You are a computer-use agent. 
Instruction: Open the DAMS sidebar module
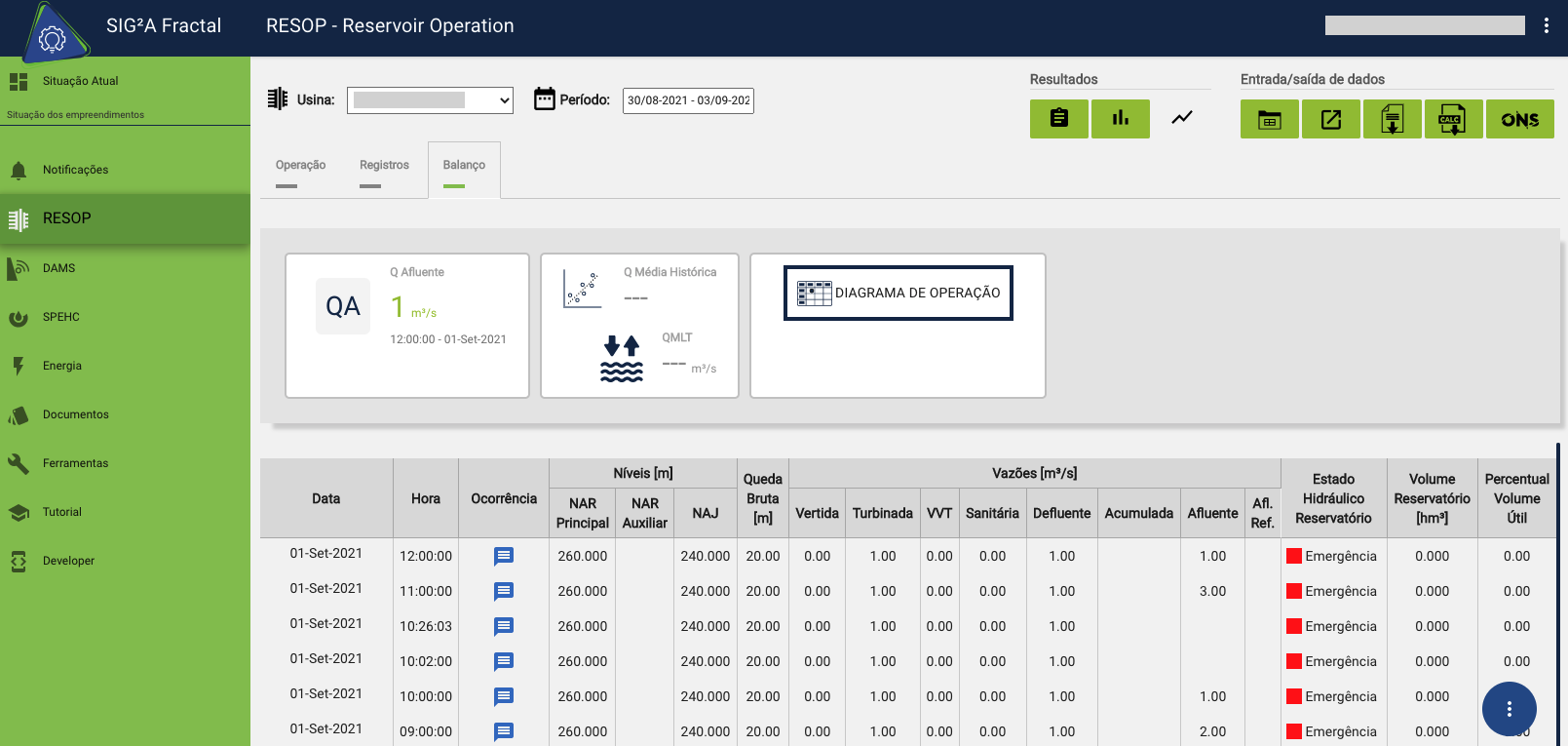58,268
